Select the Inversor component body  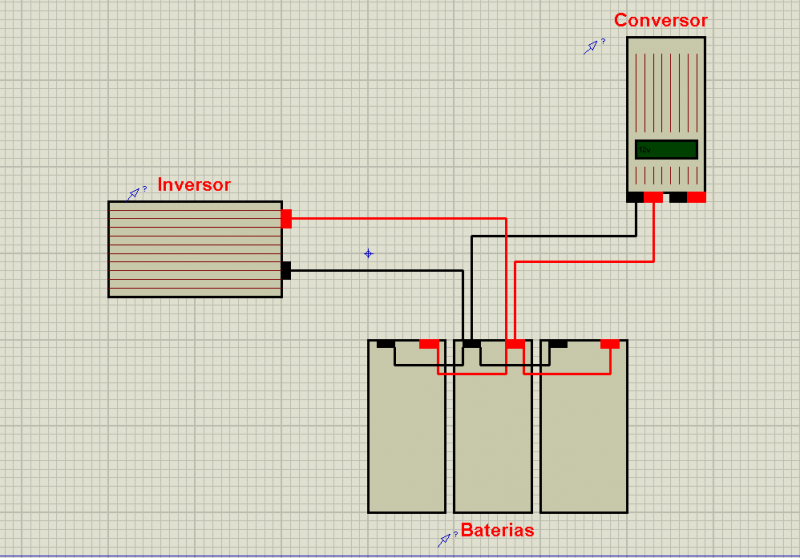click(195, 249)
